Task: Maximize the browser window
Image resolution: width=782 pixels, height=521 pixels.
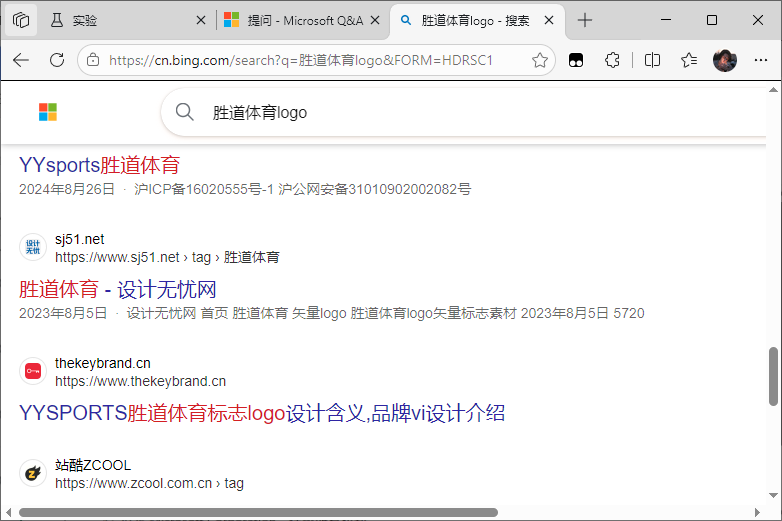Action: [712, 20]
